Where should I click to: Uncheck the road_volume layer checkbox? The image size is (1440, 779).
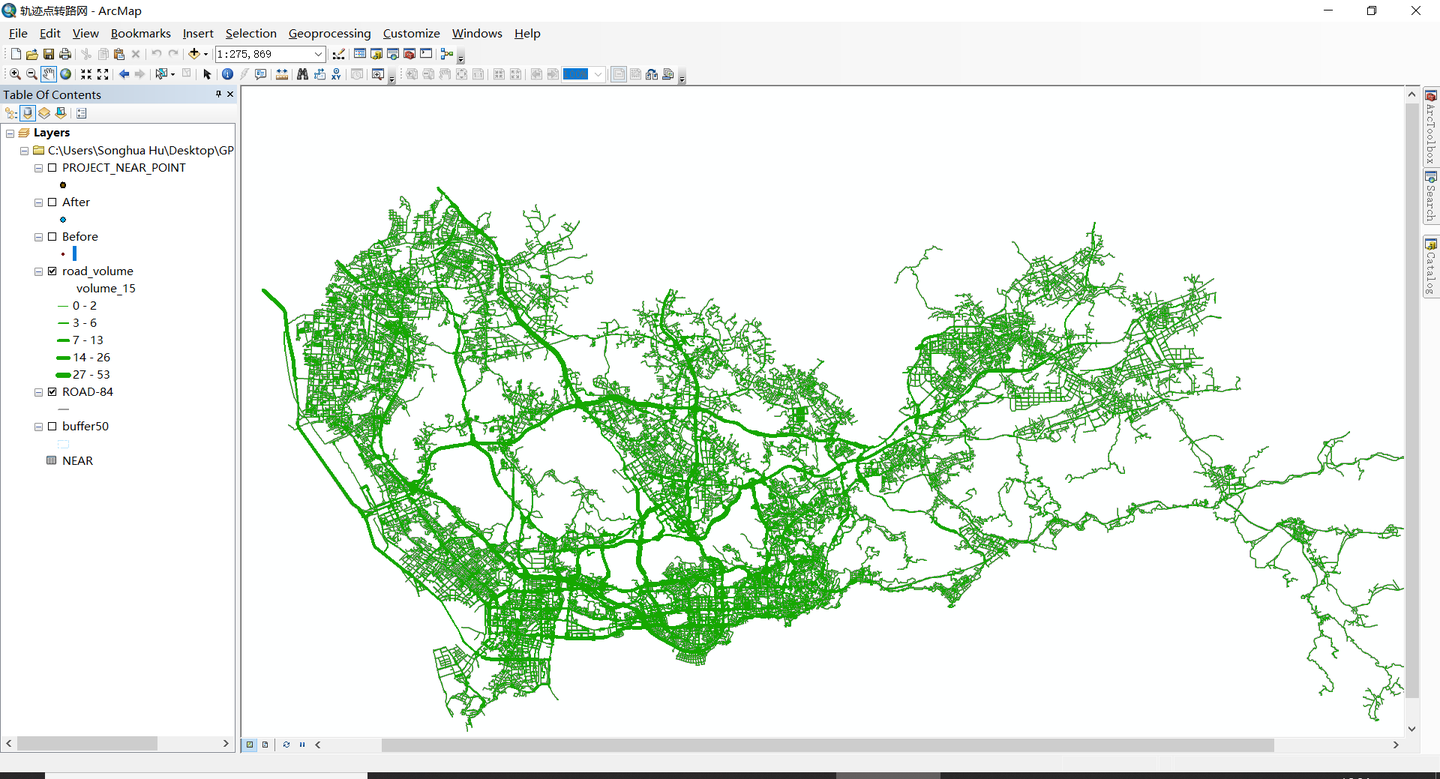[x=53, y=271]
